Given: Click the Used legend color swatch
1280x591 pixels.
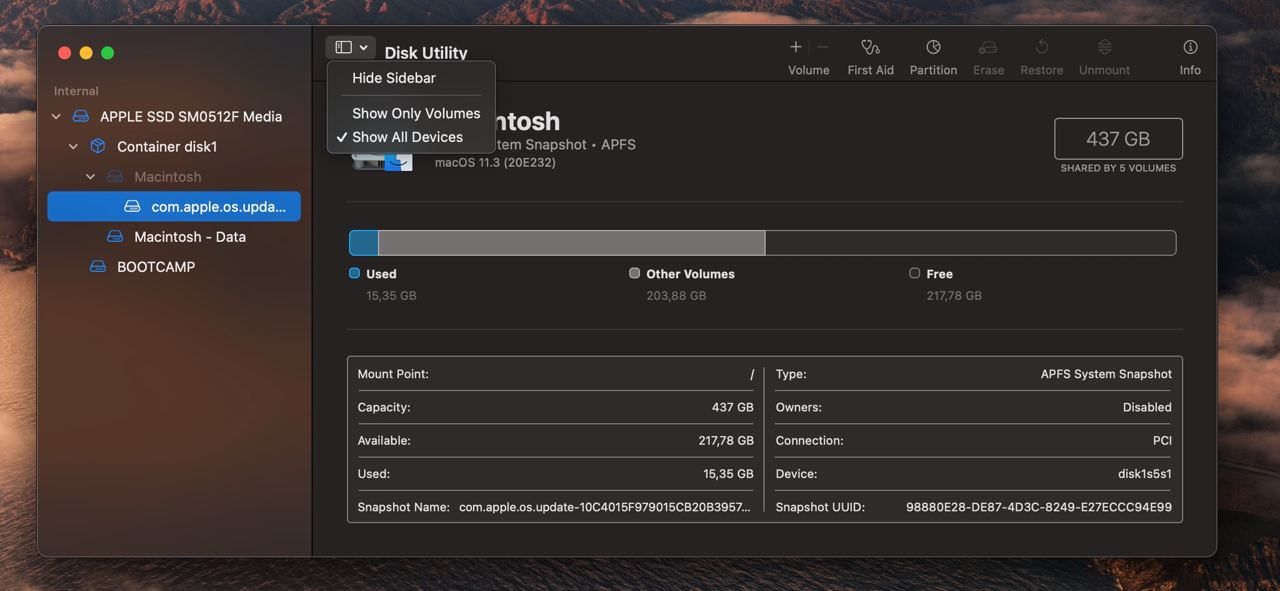Looking at the screenshot, I should [x=354, y=273].
